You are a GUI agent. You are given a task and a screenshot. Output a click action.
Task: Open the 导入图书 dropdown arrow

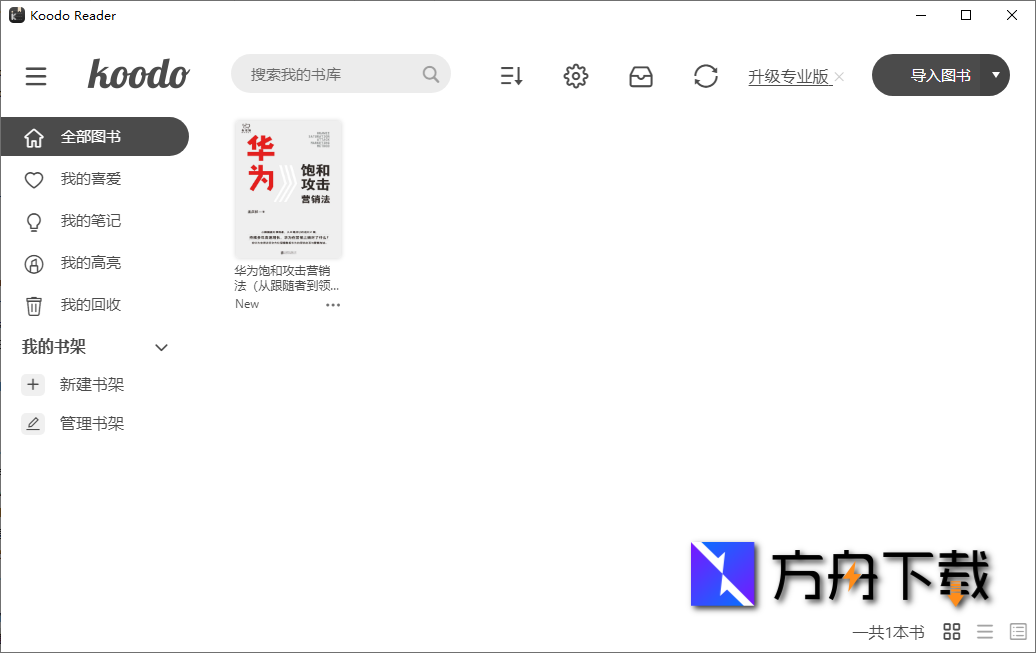[x=996, y=75]
